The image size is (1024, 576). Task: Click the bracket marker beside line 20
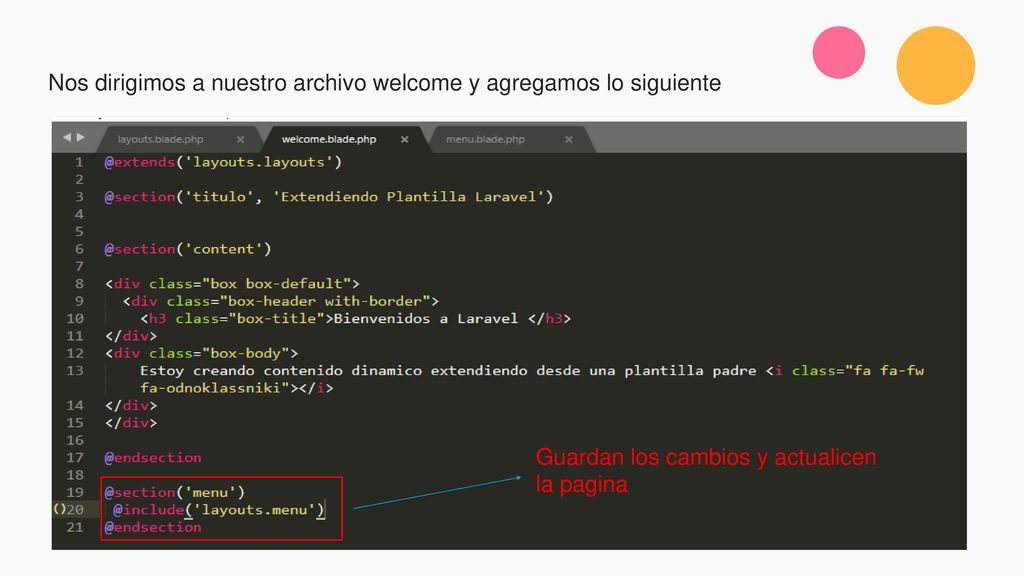point(59,509)
